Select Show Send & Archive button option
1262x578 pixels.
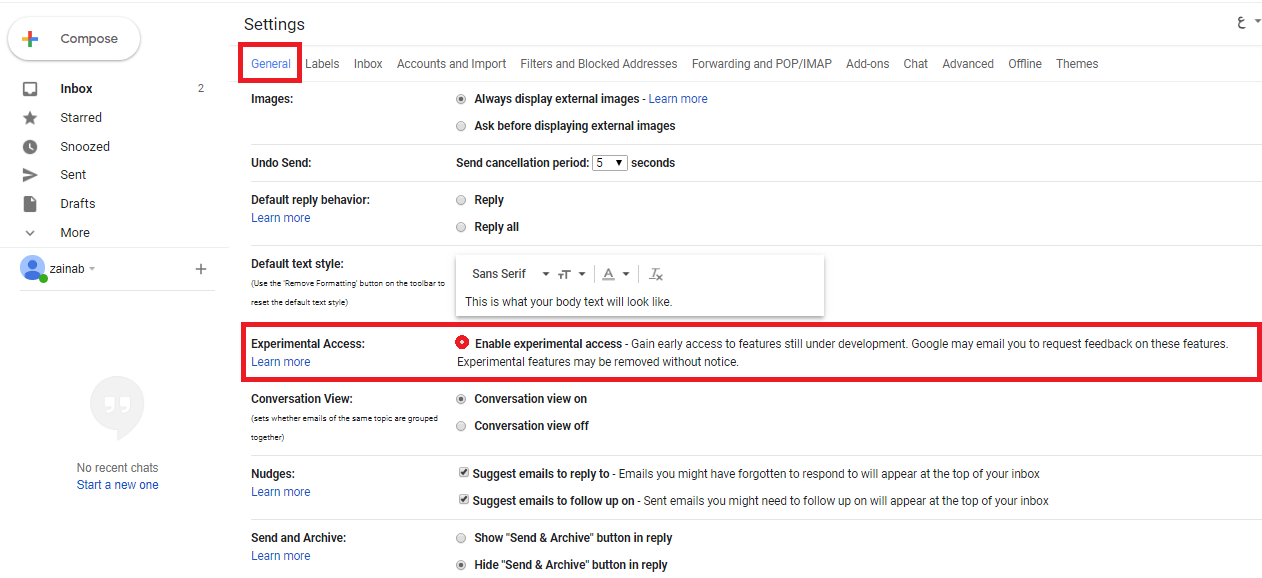[461, 538]
